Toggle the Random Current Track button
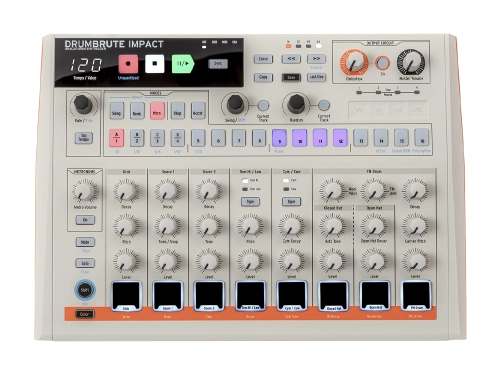Viewport: 500px width, 375px height. click(324, 105)
